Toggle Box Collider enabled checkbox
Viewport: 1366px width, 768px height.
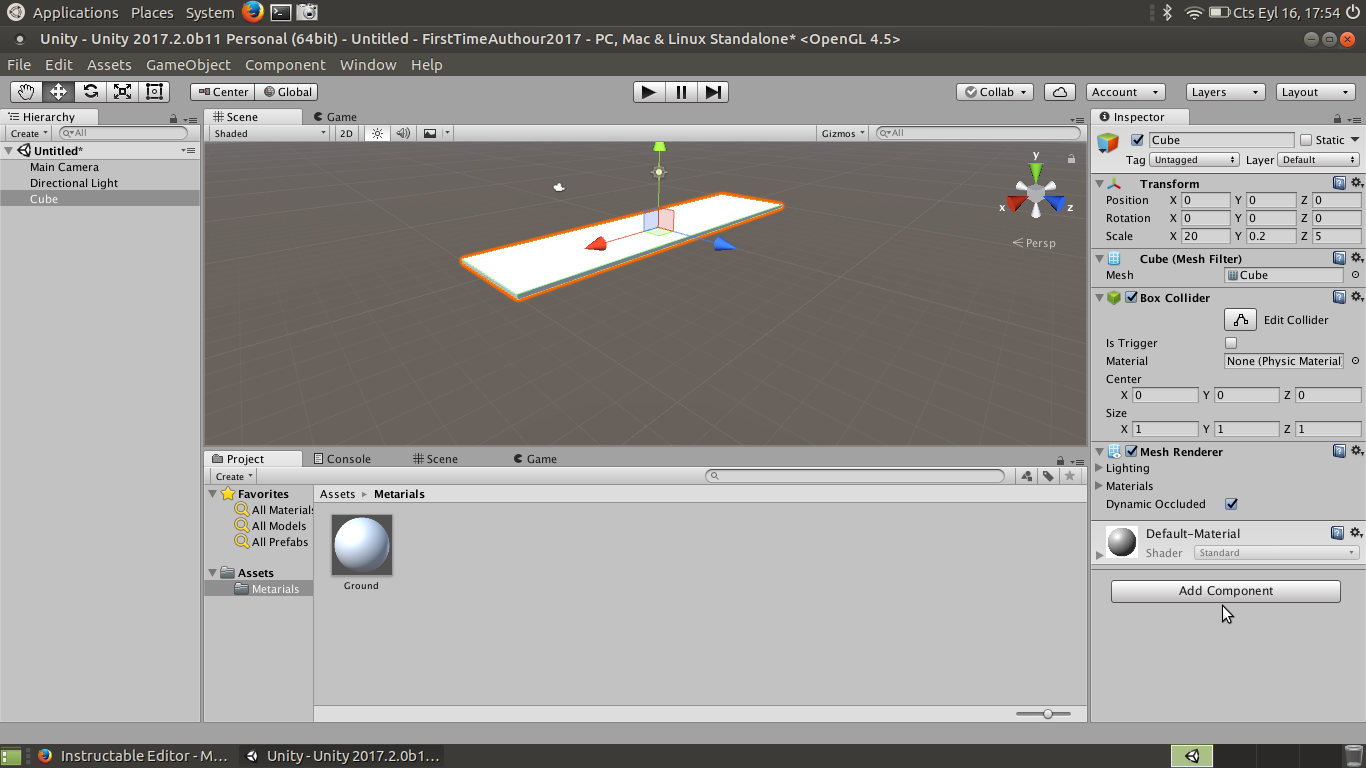(1131, 297)
